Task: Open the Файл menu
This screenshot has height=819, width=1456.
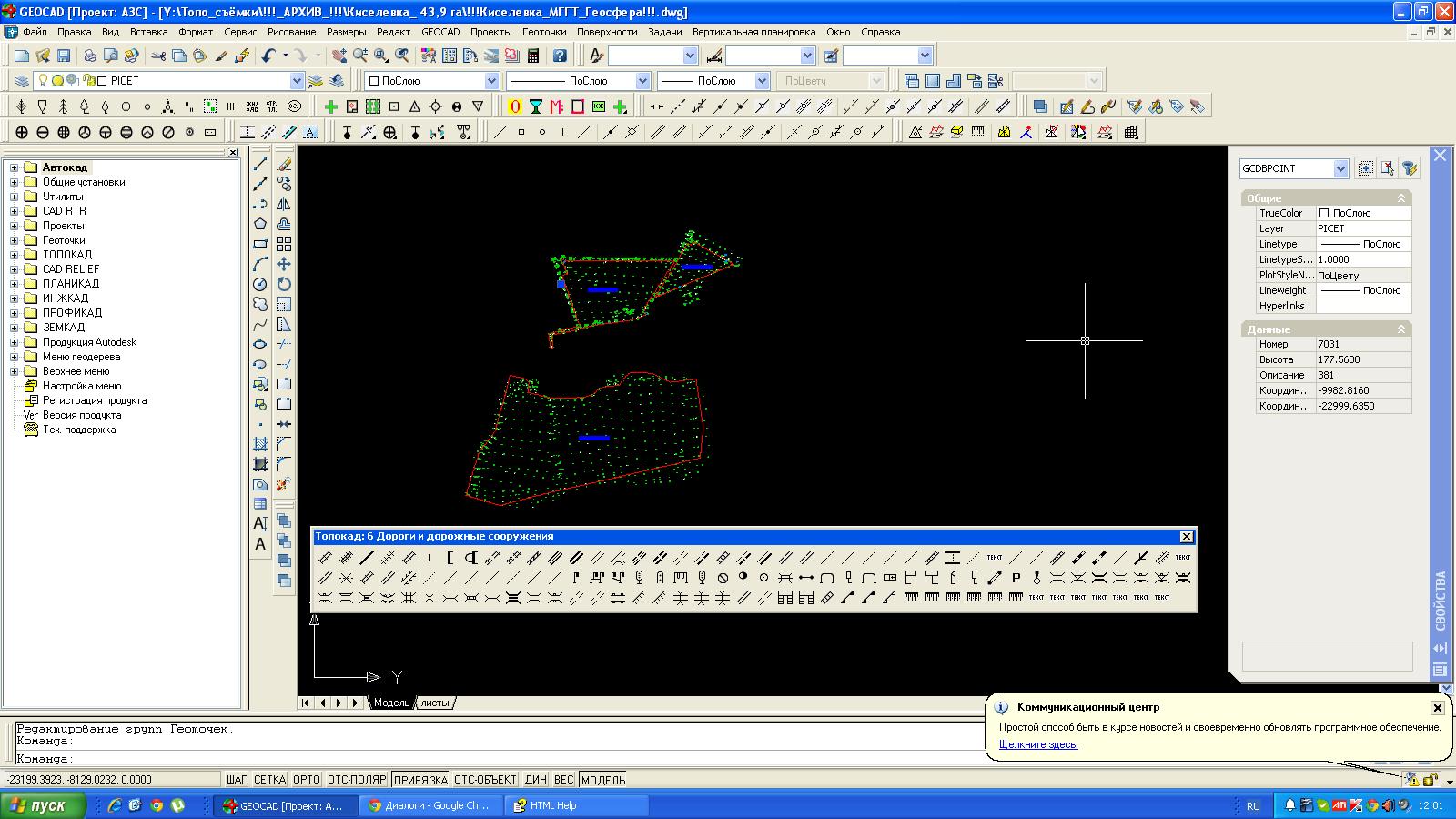Action: (x=35, y=32)
